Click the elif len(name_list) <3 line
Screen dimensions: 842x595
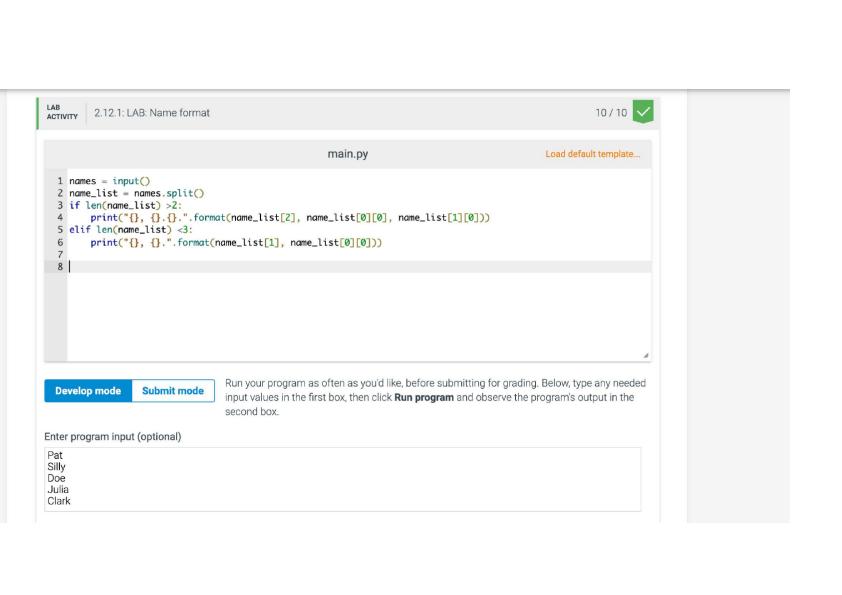tap(130, 230)
